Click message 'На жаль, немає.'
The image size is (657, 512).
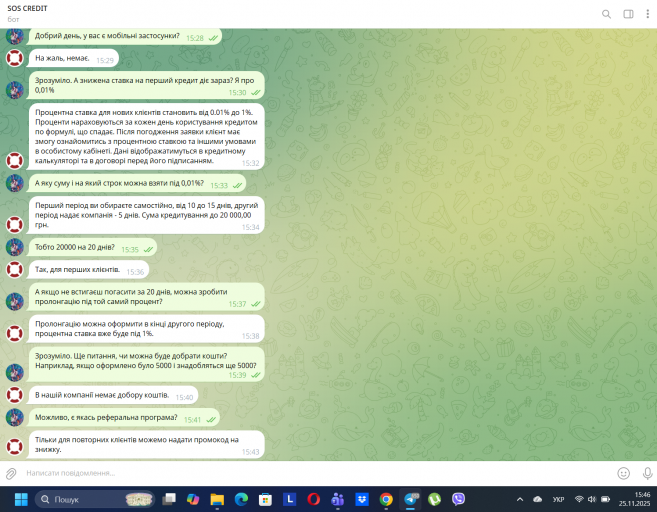[x=74, y=58]
